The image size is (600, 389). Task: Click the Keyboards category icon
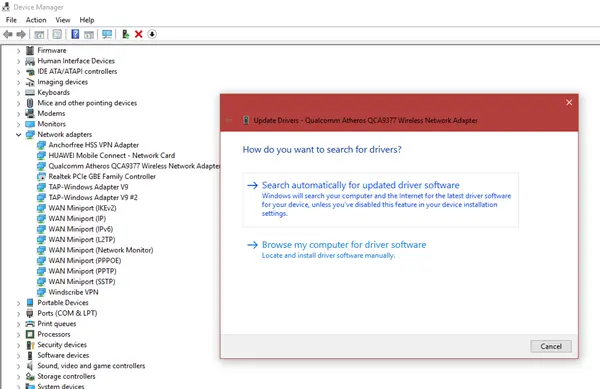click(30, 92)
